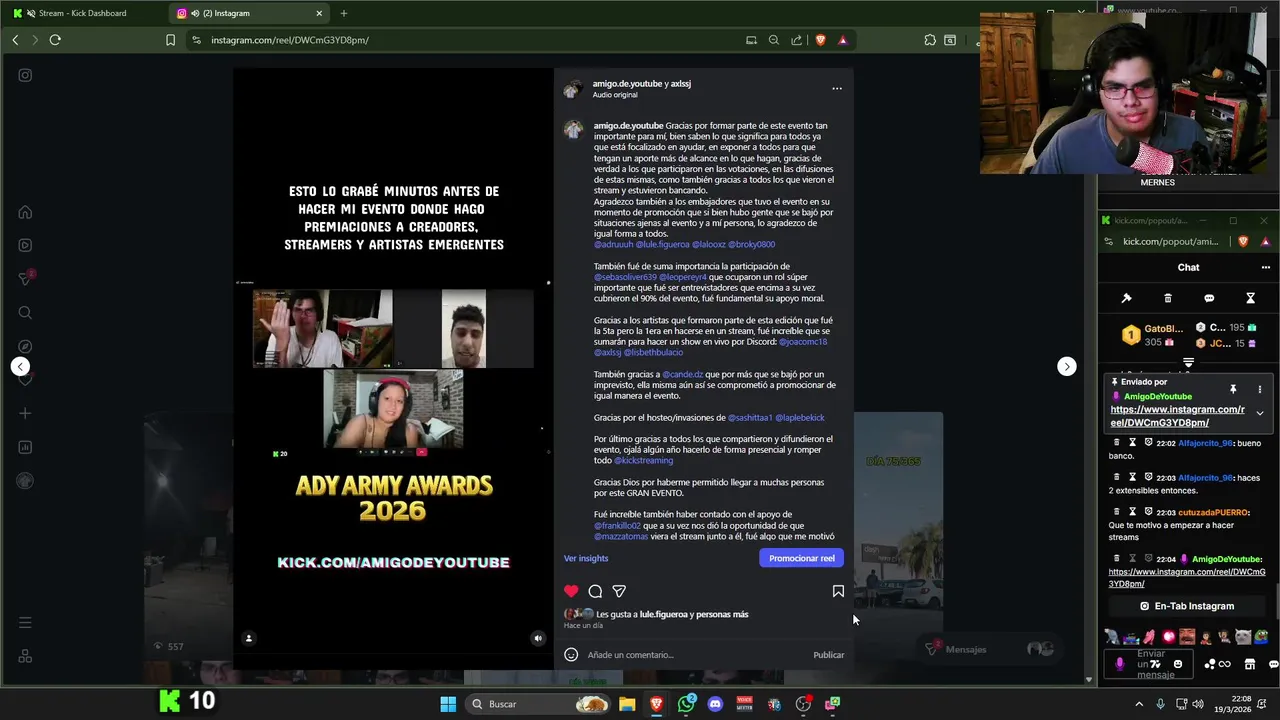This screenshot has width=1280, height=720.
Task: Open Instagram messages icon with notification badge
Action: [x=25, y=279]
